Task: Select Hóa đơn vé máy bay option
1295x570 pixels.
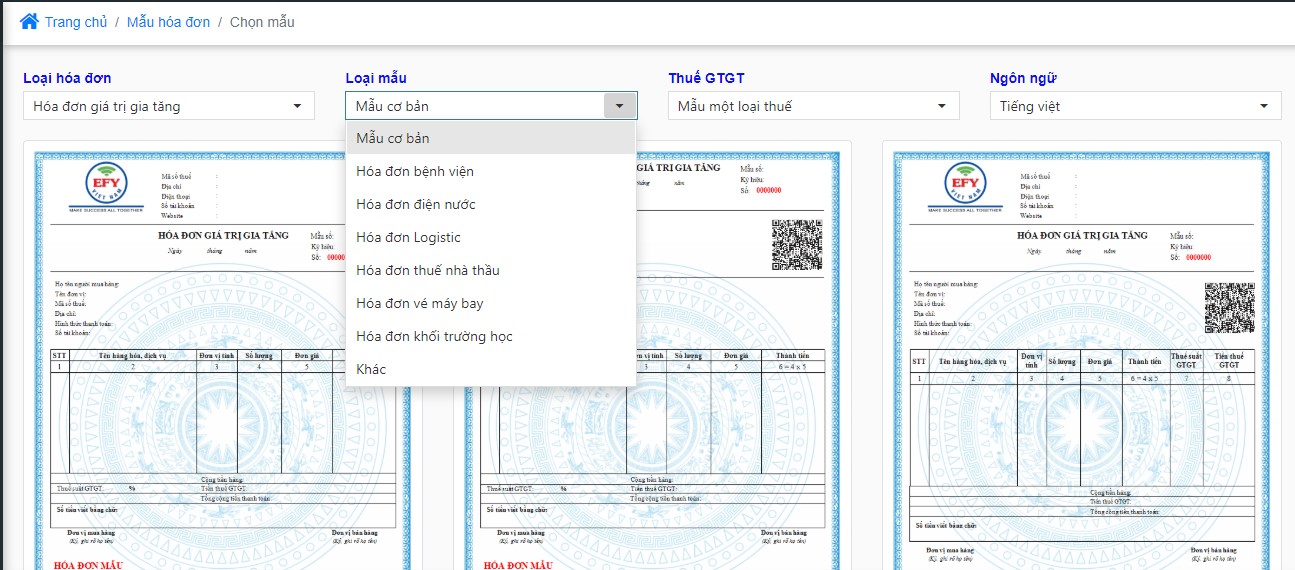Action: 491,303
